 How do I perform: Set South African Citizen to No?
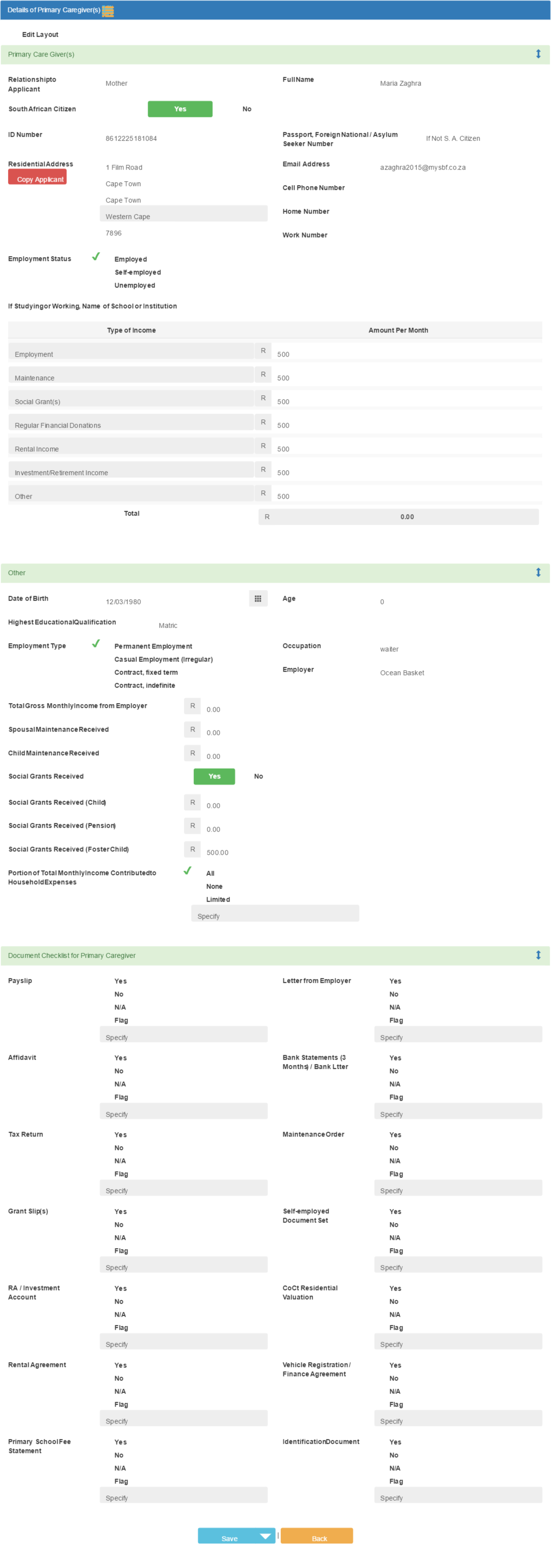[246, 109]
